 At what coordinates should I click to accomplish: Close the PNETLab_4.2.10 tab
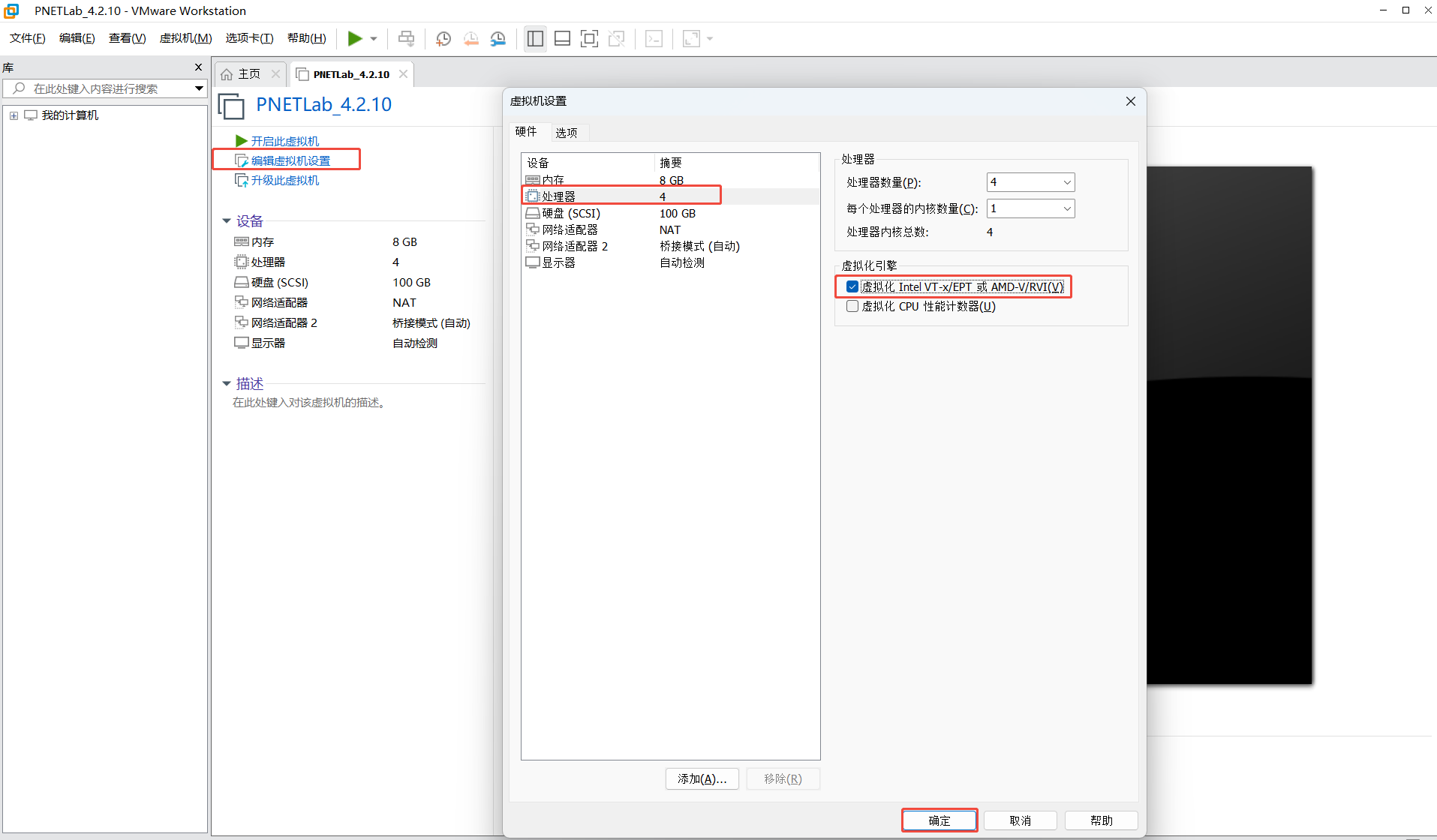(403, 73)
